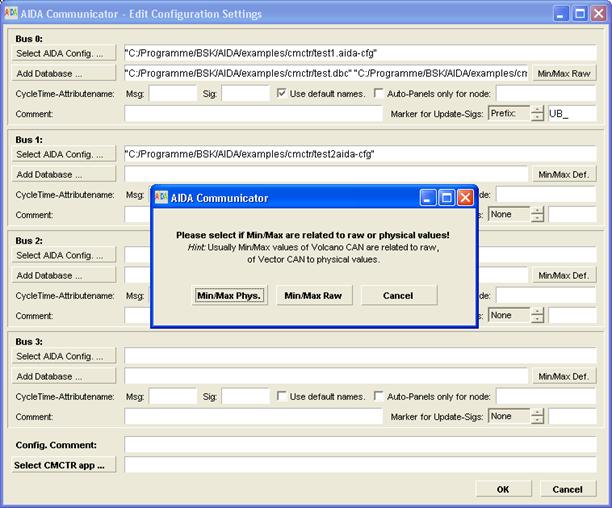The height and width of the screenshot is (508, 612).
Task: Click Bus 3 Msg cycle time field
Action: click(173, 396)
